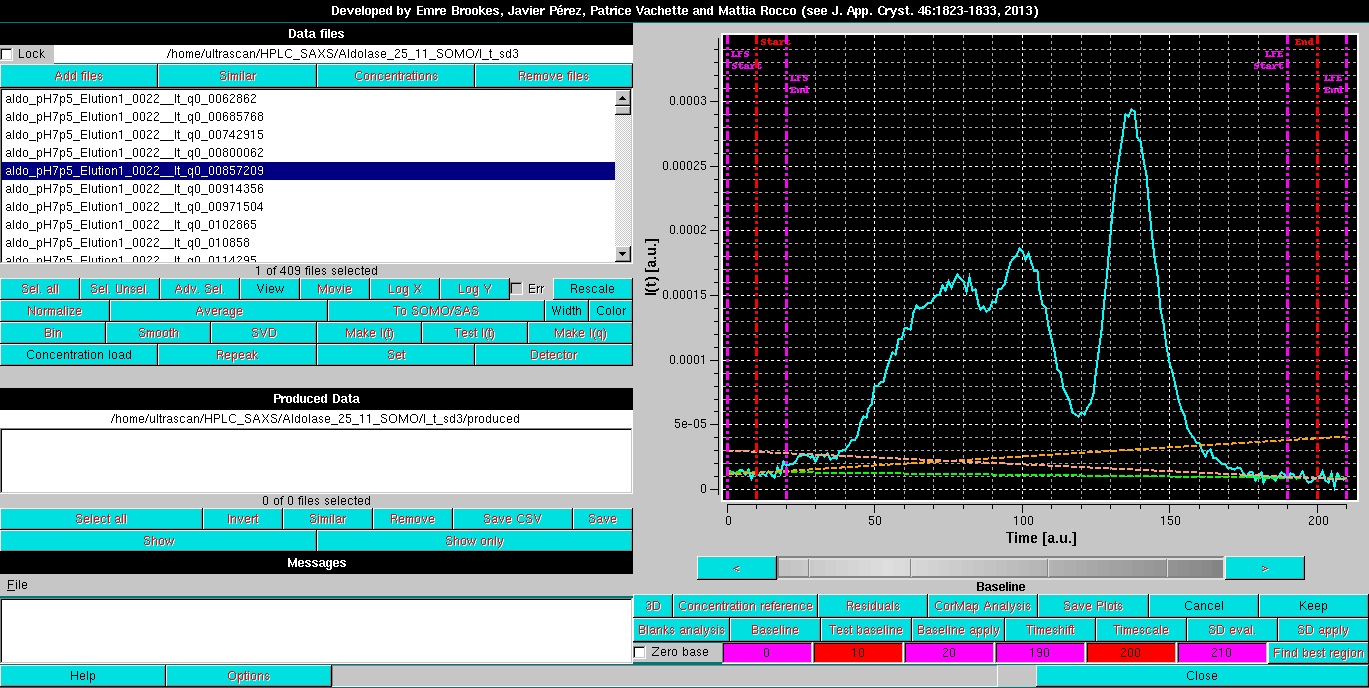Launch Blanks analysis
Screen dimensions: 1369x688
point(681,630)
